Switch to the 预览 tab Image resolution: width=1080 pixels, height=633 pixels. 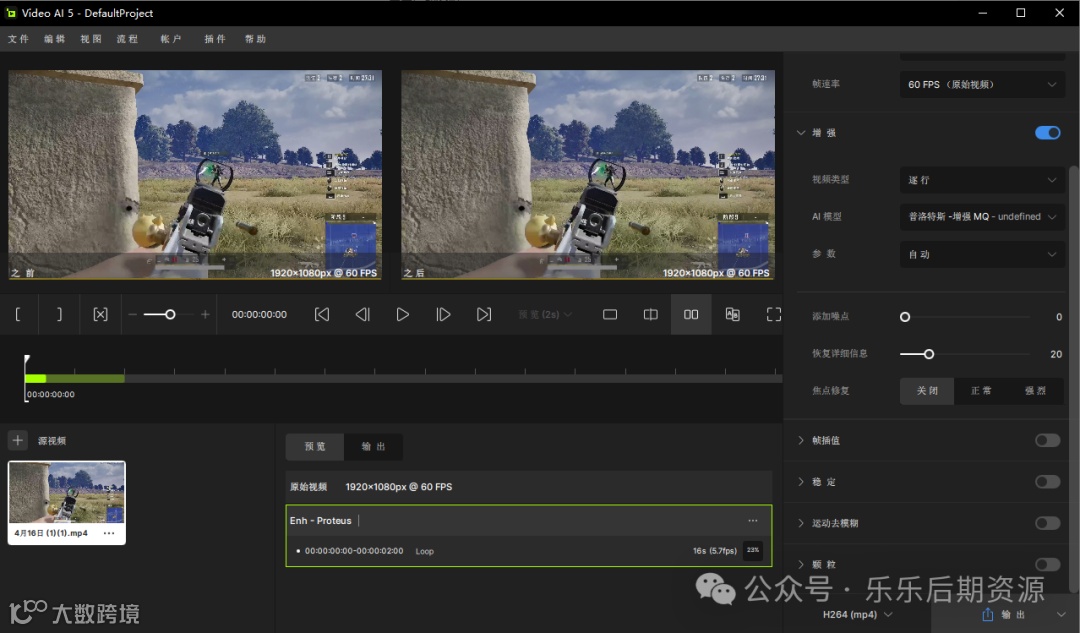pos(315,446)
